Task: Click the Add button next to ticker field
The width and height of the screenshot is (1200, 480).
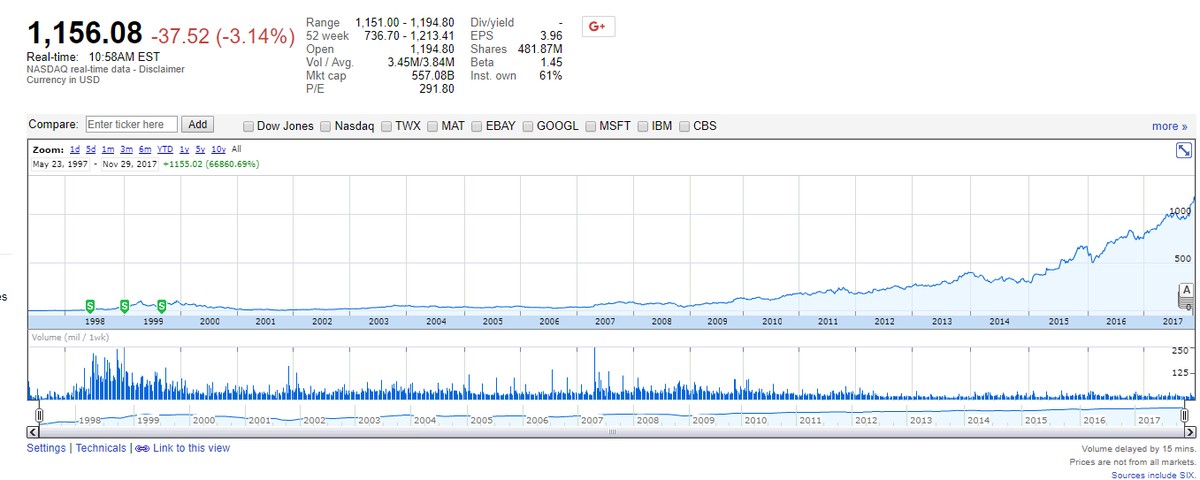Action: pyautogui.click(x=198, y=125)
